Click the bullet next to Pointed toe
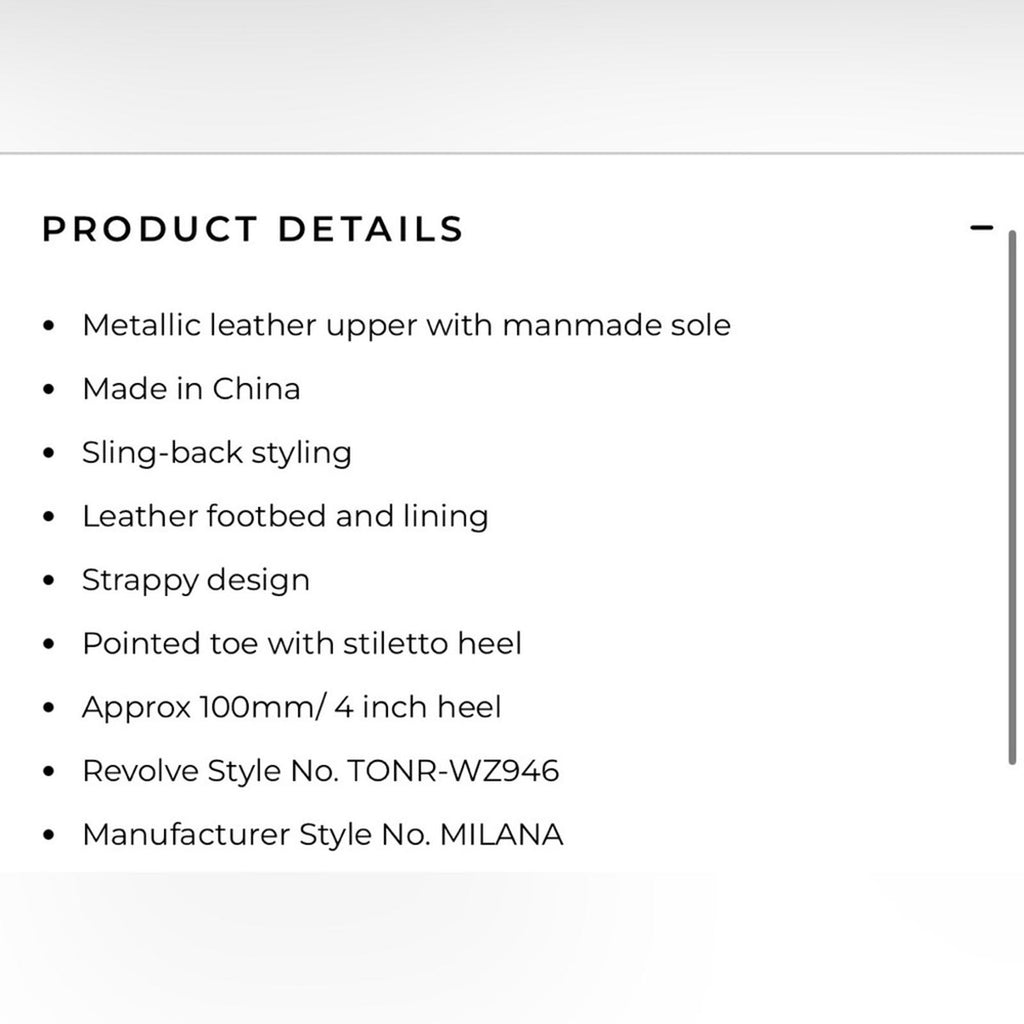 point(47,645)
